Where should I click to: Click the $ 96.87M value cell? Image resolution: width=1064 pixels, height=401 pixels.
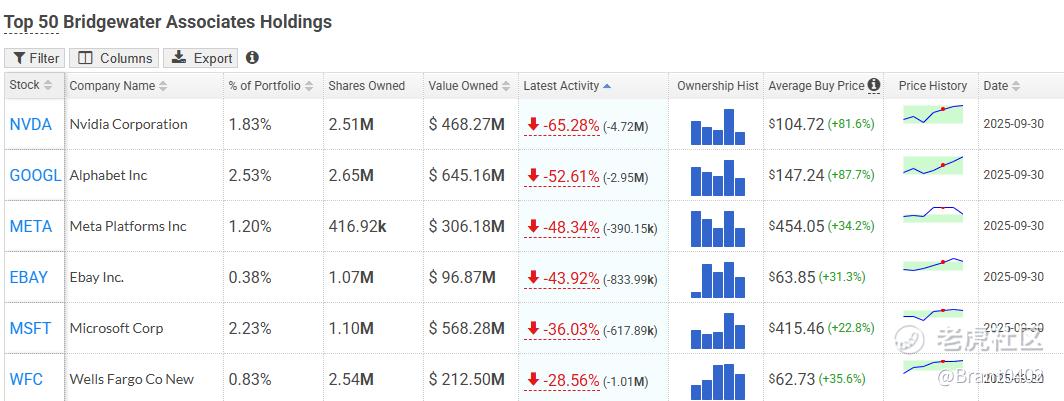pos(462,277)
